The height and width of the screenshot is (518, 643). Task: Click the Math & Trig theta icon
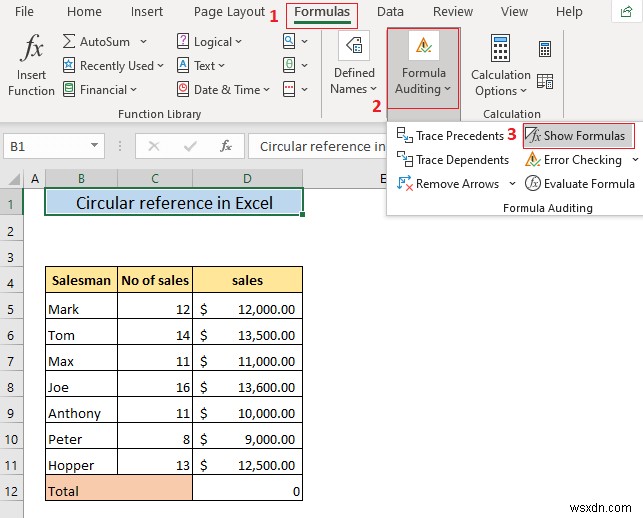click(289, 65)
